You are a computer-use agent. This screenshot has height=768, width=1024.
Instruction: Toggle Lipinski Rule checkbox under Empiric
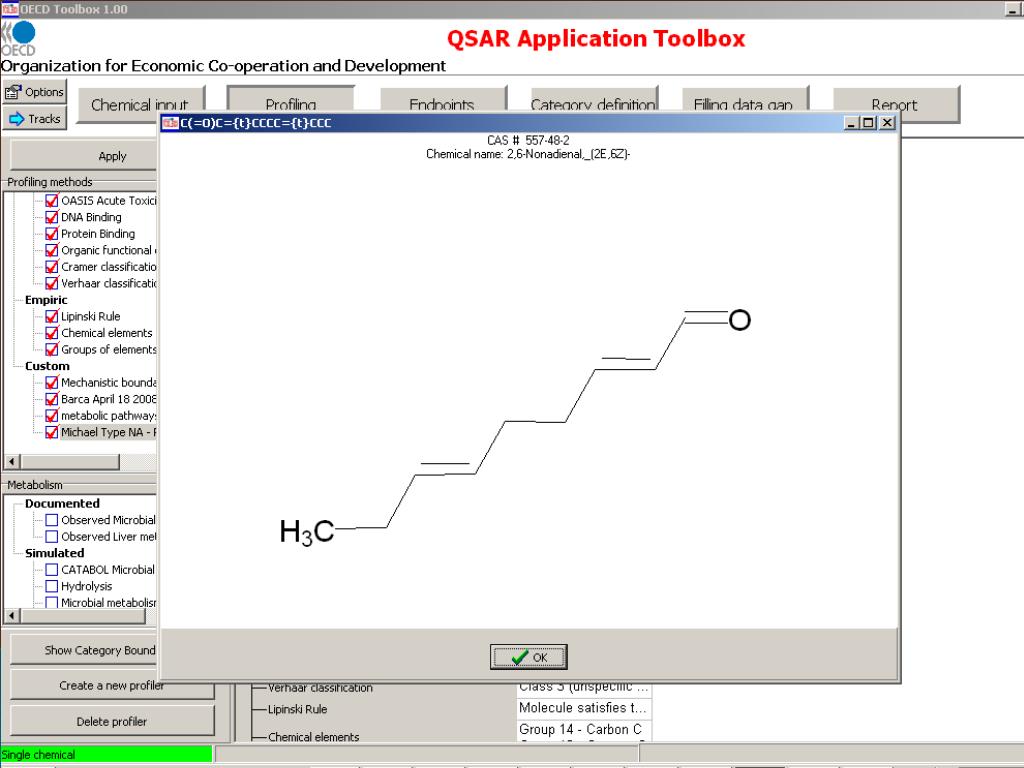[52, 316]
